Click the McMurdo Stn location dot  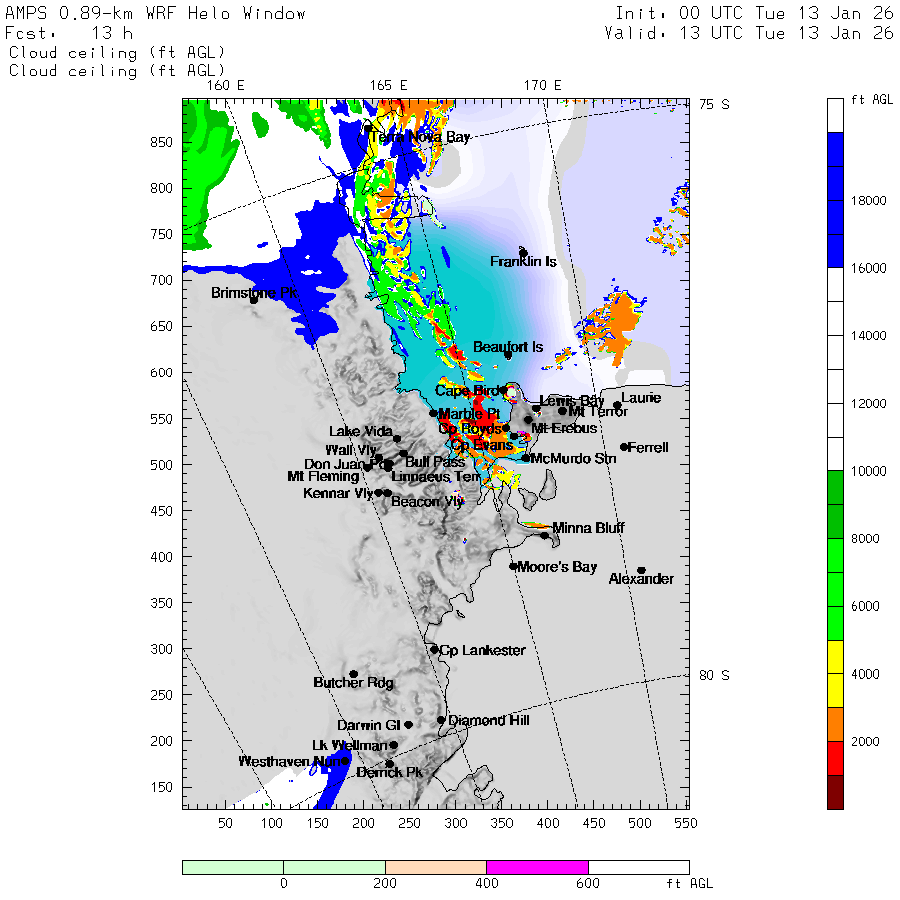pyautogui.click(x=526, y=458)
